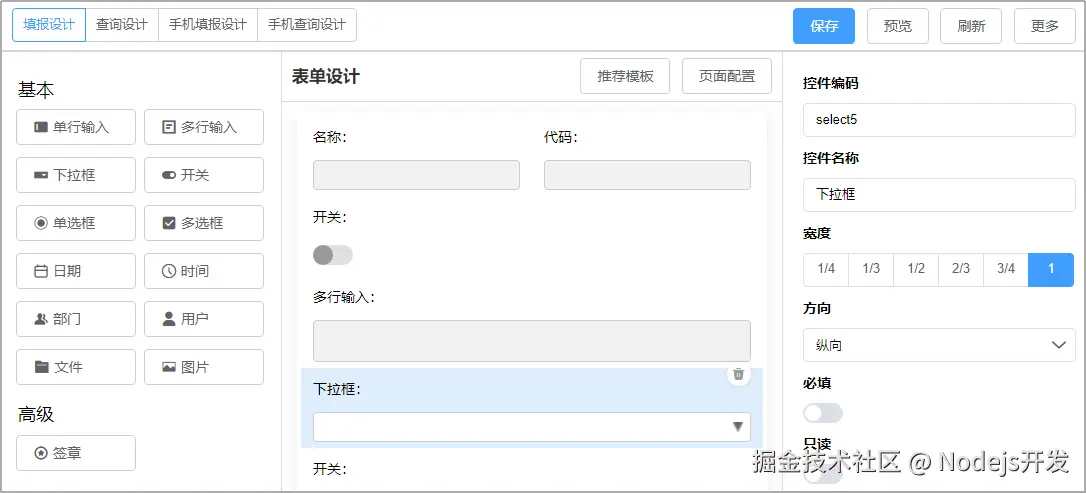This screenshot has height=493, width=1086.
Task: Add a 多行输入 multi-line input control
Action: (x=204, y=127)
